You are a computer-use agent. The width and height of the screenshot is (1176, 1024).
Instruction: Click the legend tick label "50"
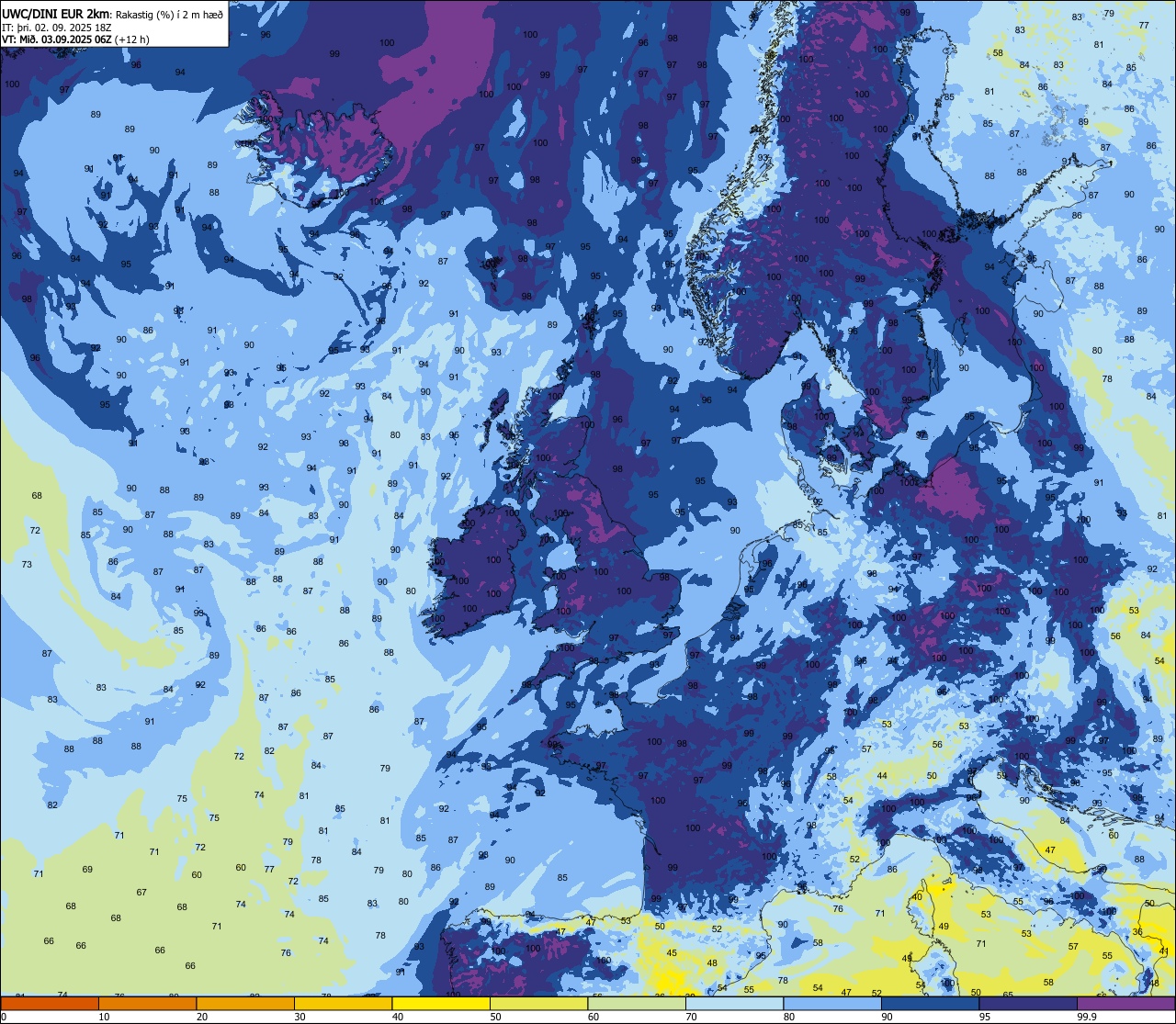495,1017
